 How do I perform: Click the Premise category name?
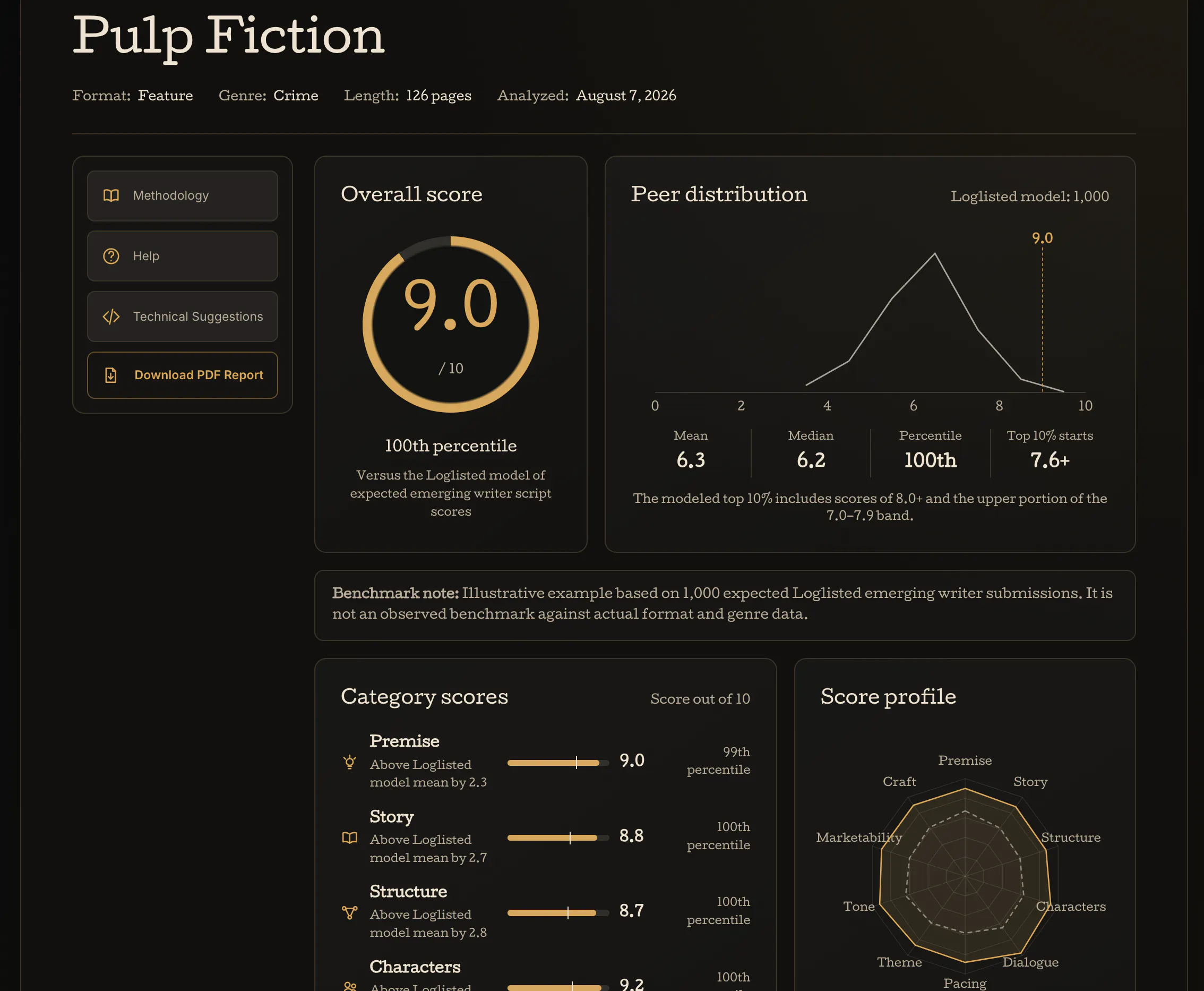pyautogui.click(x=405, y=741)
